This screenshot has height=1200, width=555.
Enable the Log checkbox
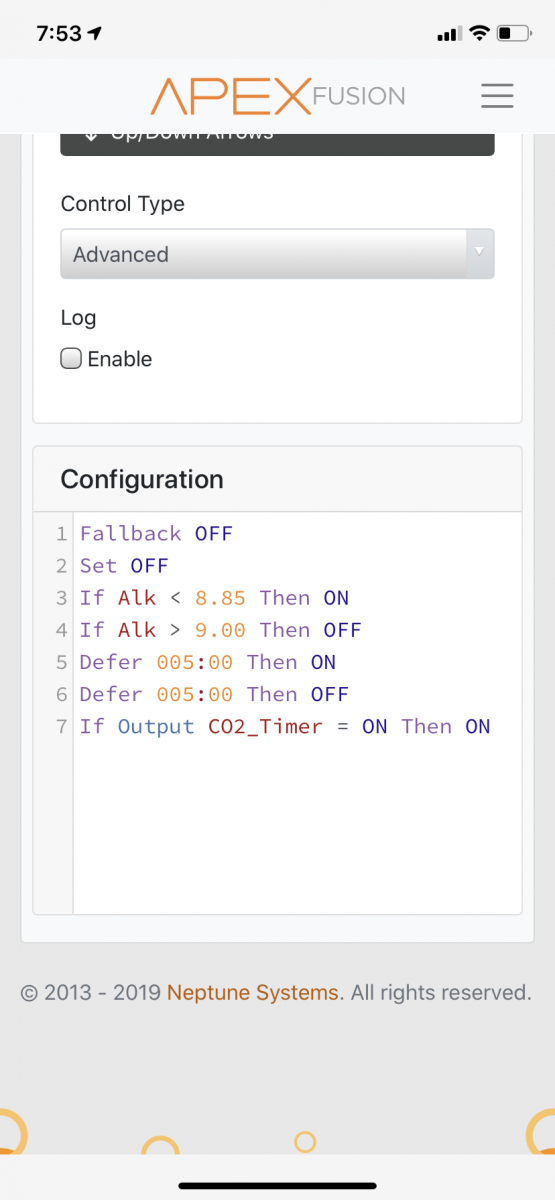[71, 359]
